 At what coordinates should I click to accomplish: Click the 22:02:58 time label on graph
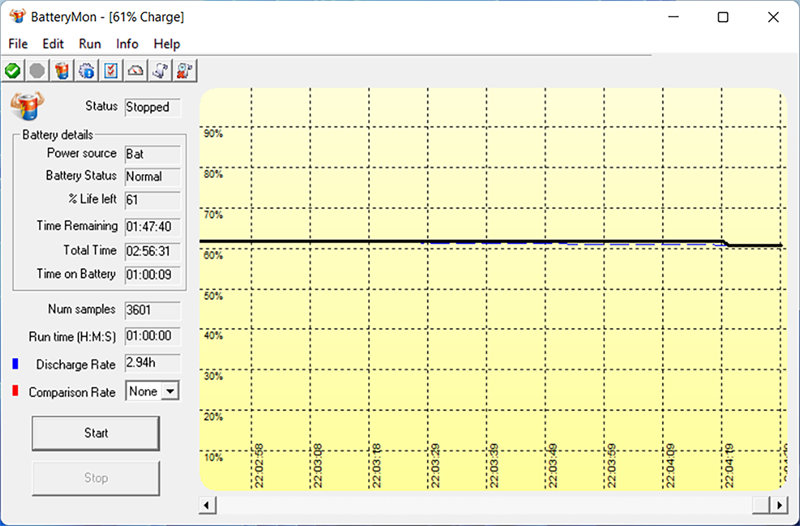(x=259, y=466)
